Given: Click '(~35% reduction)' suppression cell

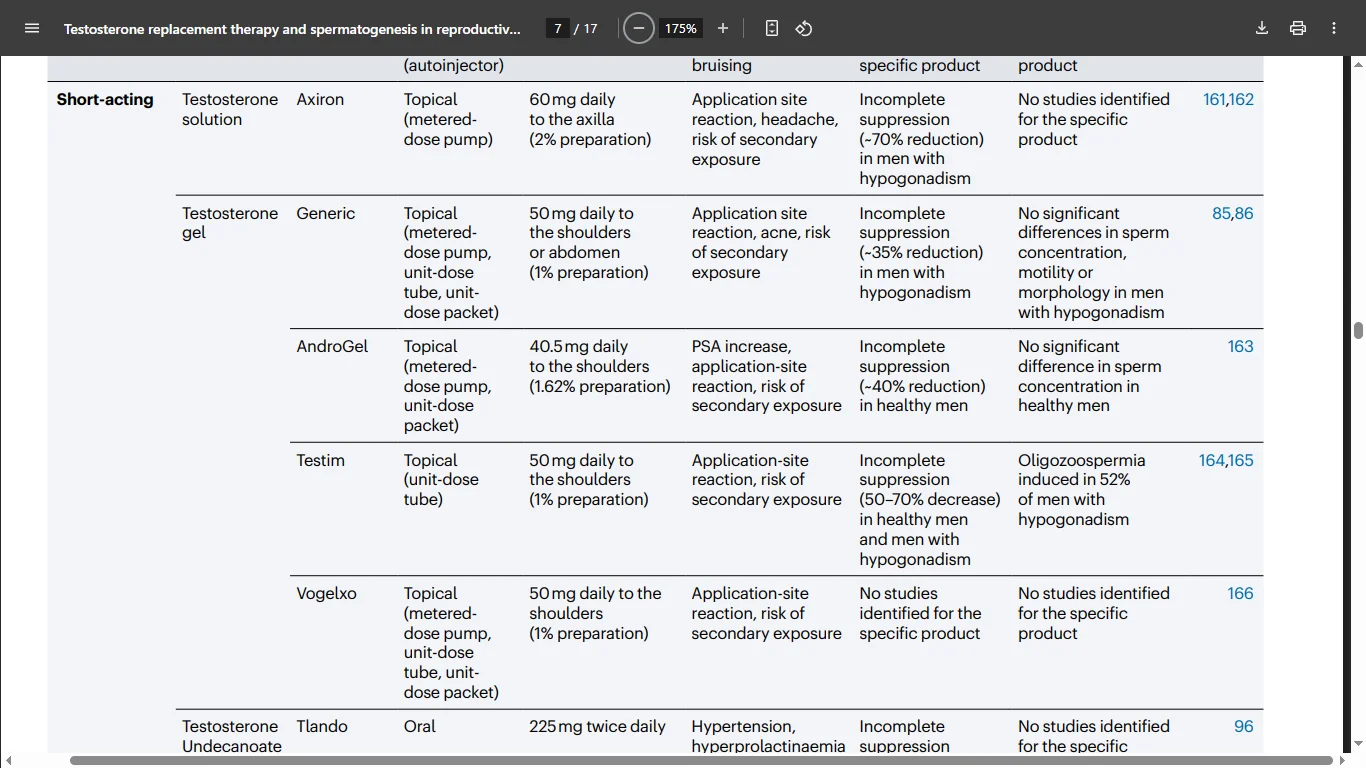Looking at the screenshot, I should click(921, 252).
